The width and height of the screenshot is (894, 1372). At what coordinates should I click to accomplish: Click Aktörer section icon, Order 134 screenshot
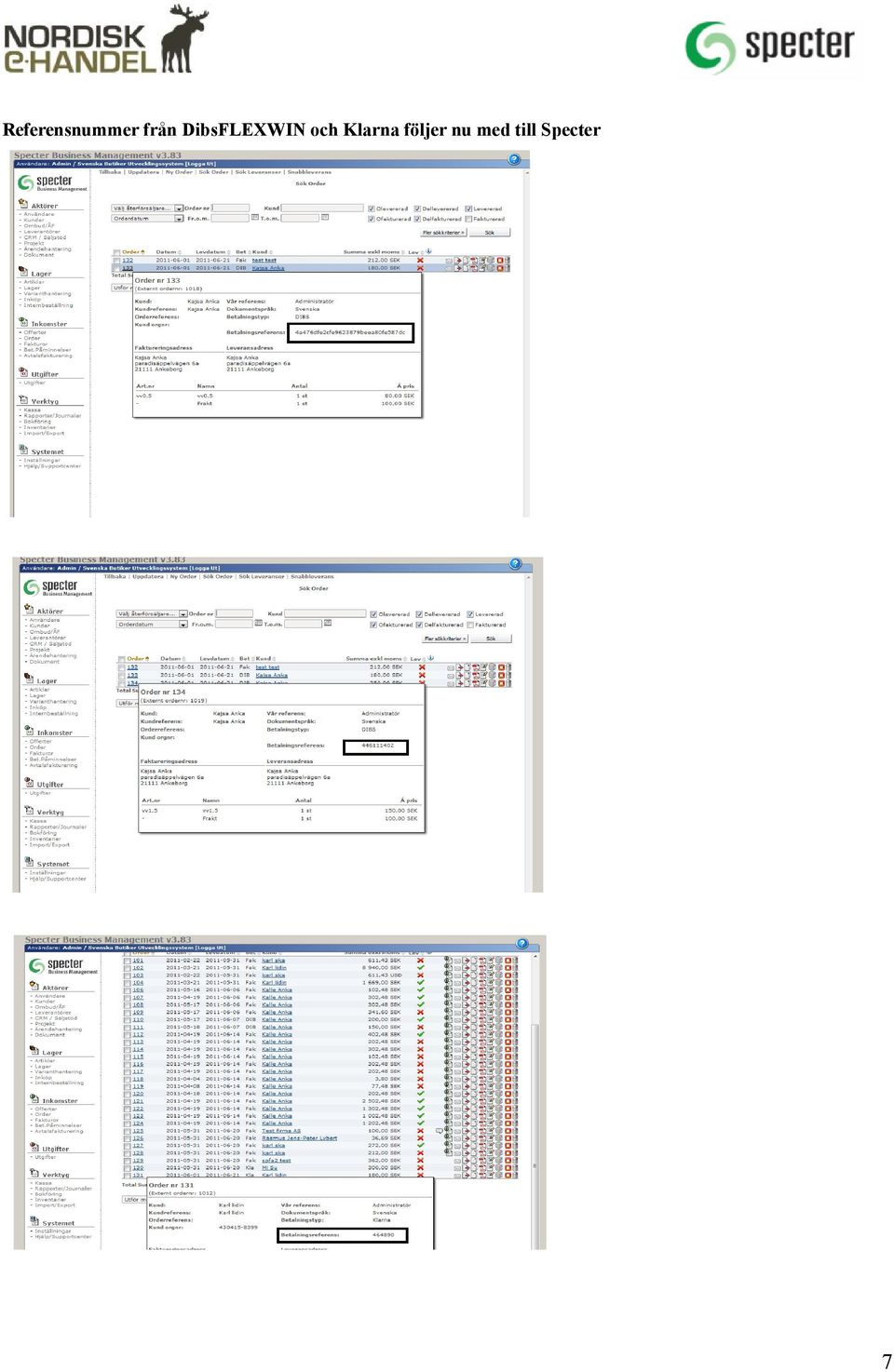tap(29, 610)
